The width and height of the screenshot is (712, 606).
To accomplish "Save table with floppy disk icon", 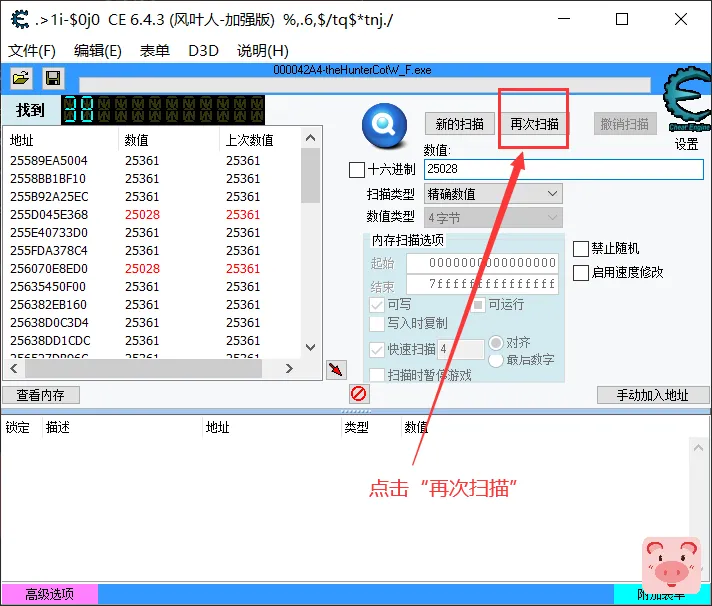I will pos(53,78).
